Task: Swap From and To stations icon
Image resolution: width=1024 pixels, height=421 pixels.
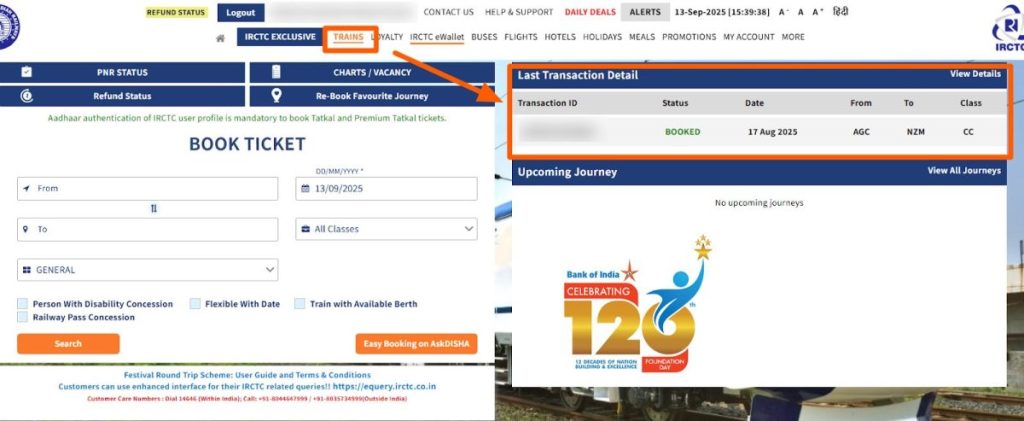Action: [153, 209]
